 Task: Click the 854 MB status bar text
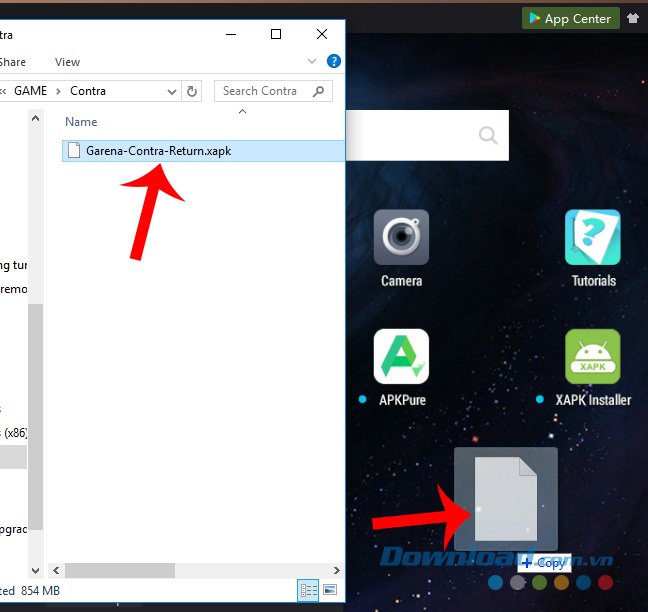(x=40, y=591)
